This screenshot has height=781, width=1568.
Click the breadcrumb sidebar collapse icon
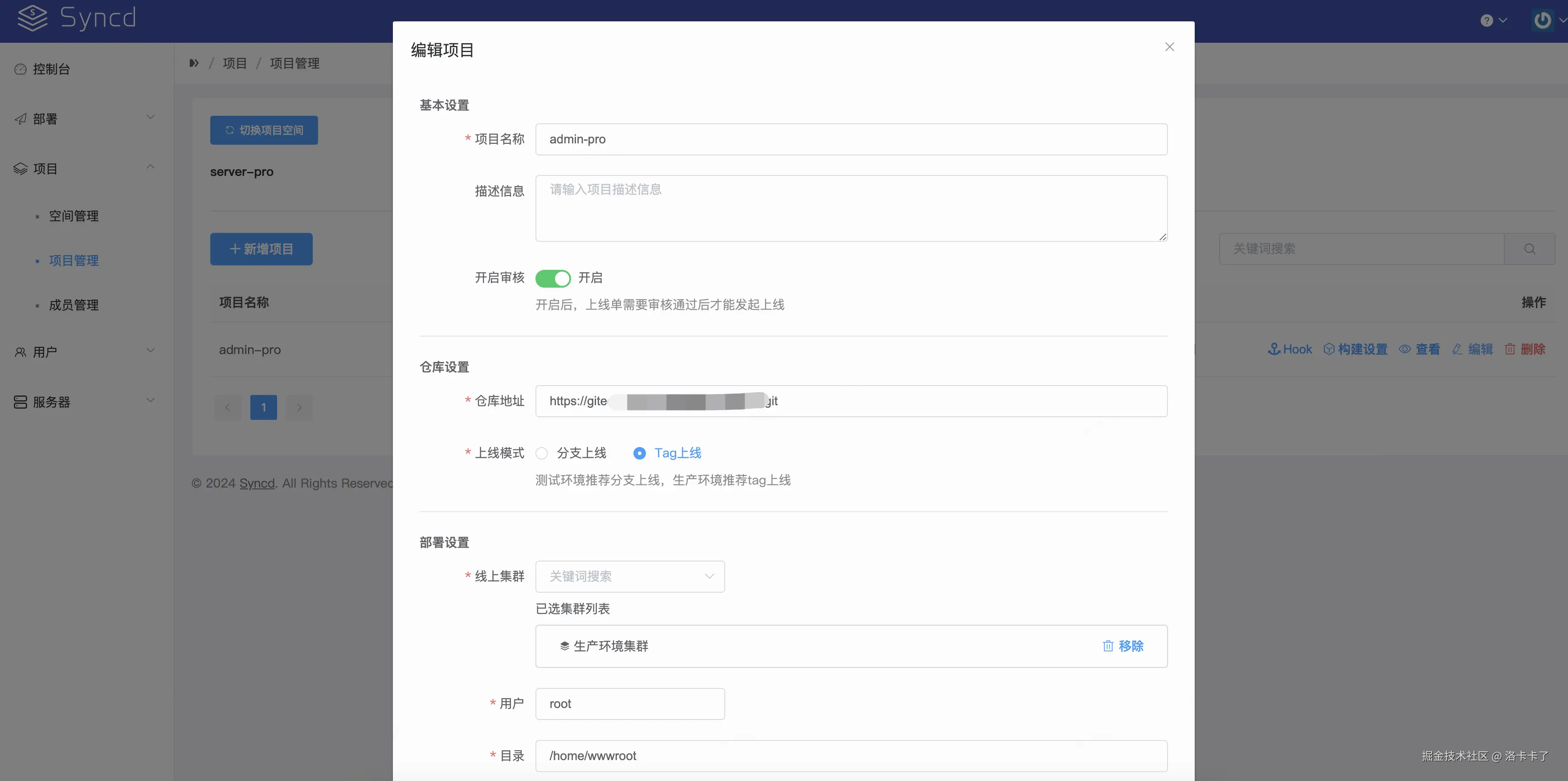tap(194, 63)
